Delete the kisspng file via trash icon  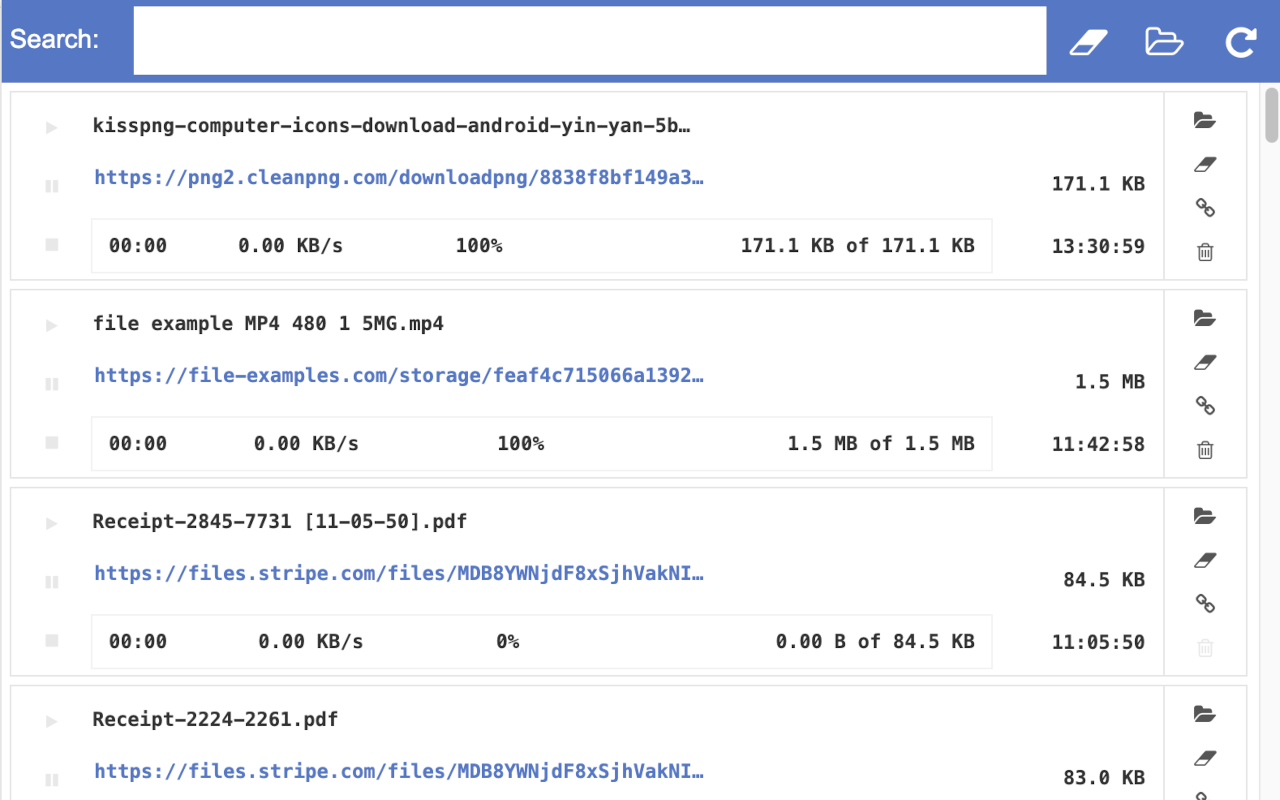tap(1205, 251)
